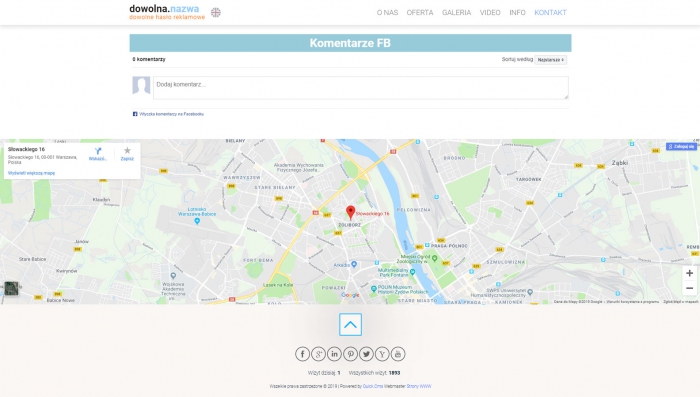Open the Facebook social icon

click(302, 354)
